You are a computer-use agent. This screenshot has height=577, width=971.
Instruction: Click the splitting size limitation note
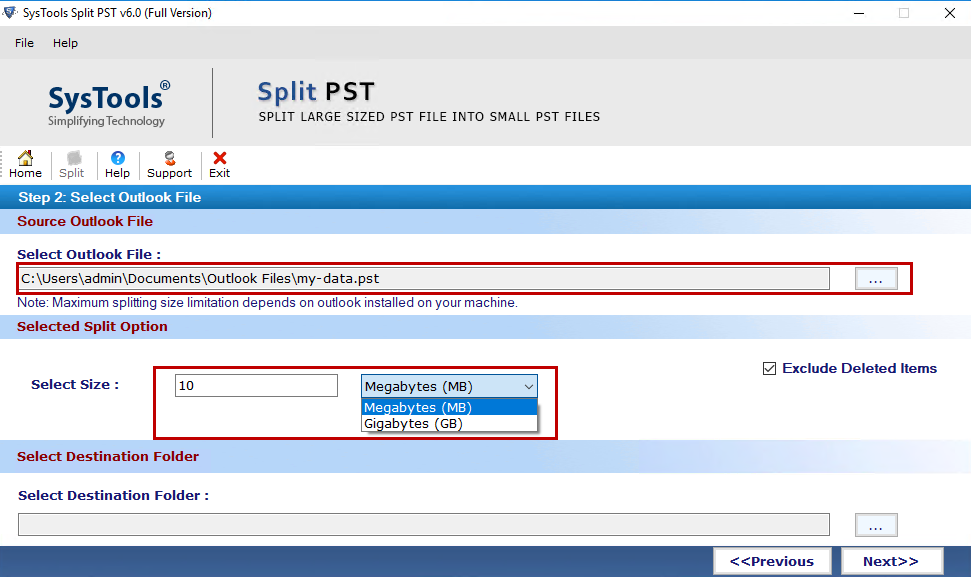[x=267, y=303]
